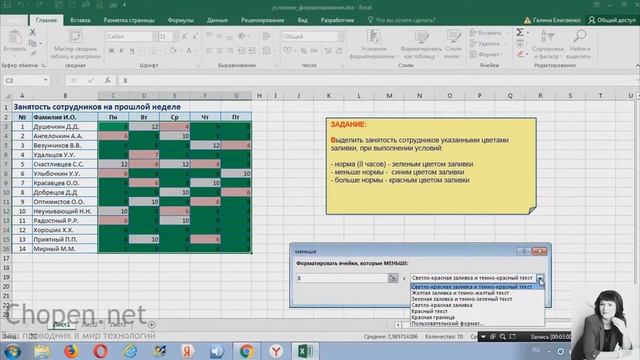The image size is (640, 360).
Task: Toggle underline (Ч) formatting
Action: [x=132, y=51]
